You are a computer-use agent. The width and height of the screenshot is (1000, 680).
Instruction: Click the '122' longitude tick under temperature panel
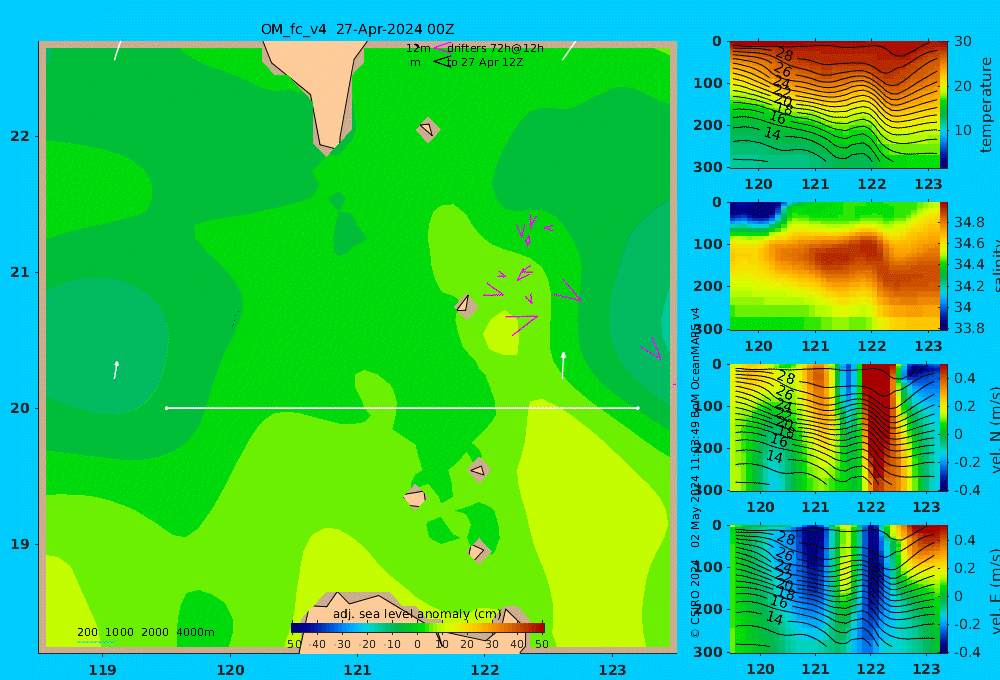pyautogui.click(x=871, y=184)
